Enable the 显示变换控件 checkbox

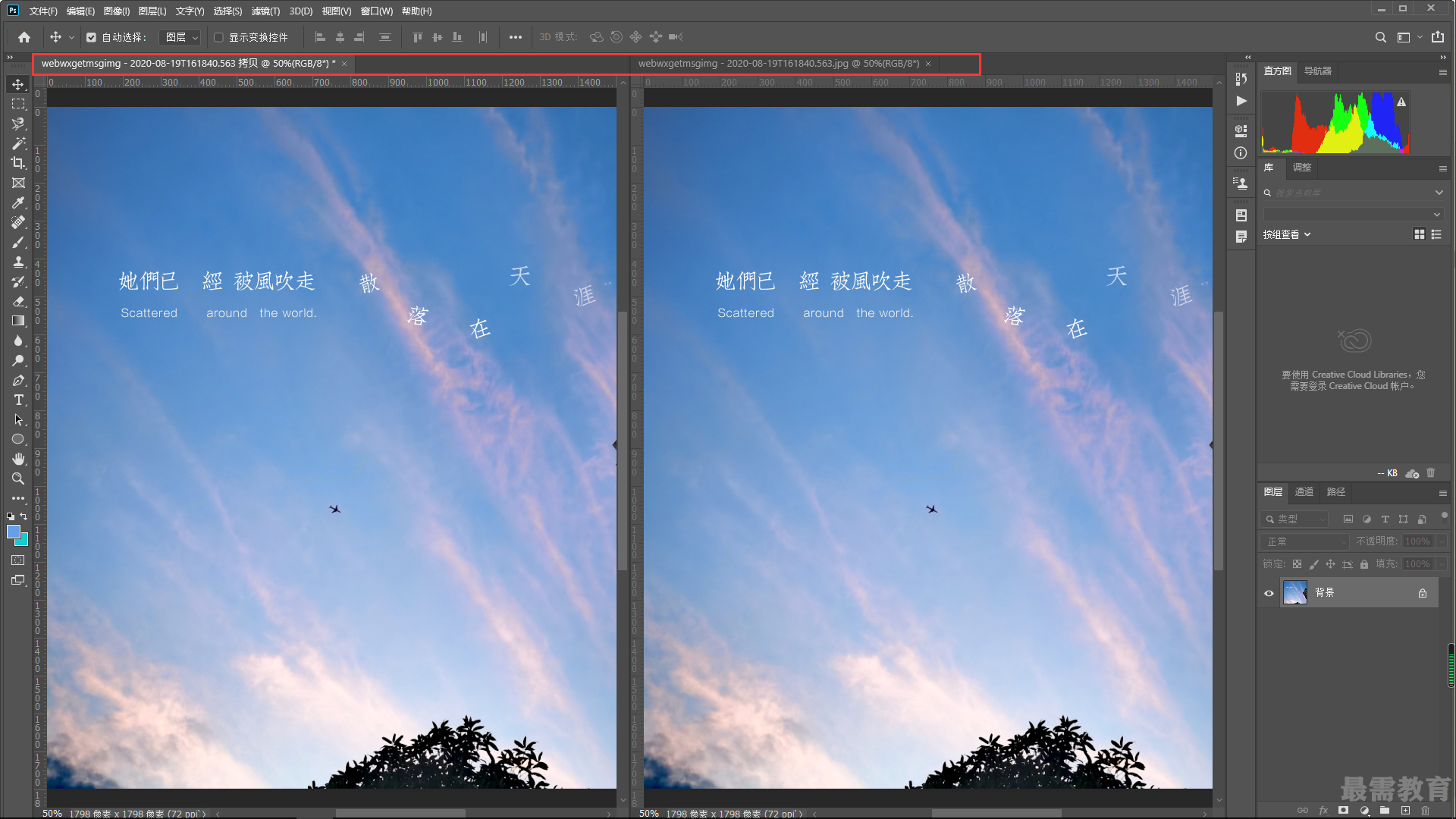(218, 37)
